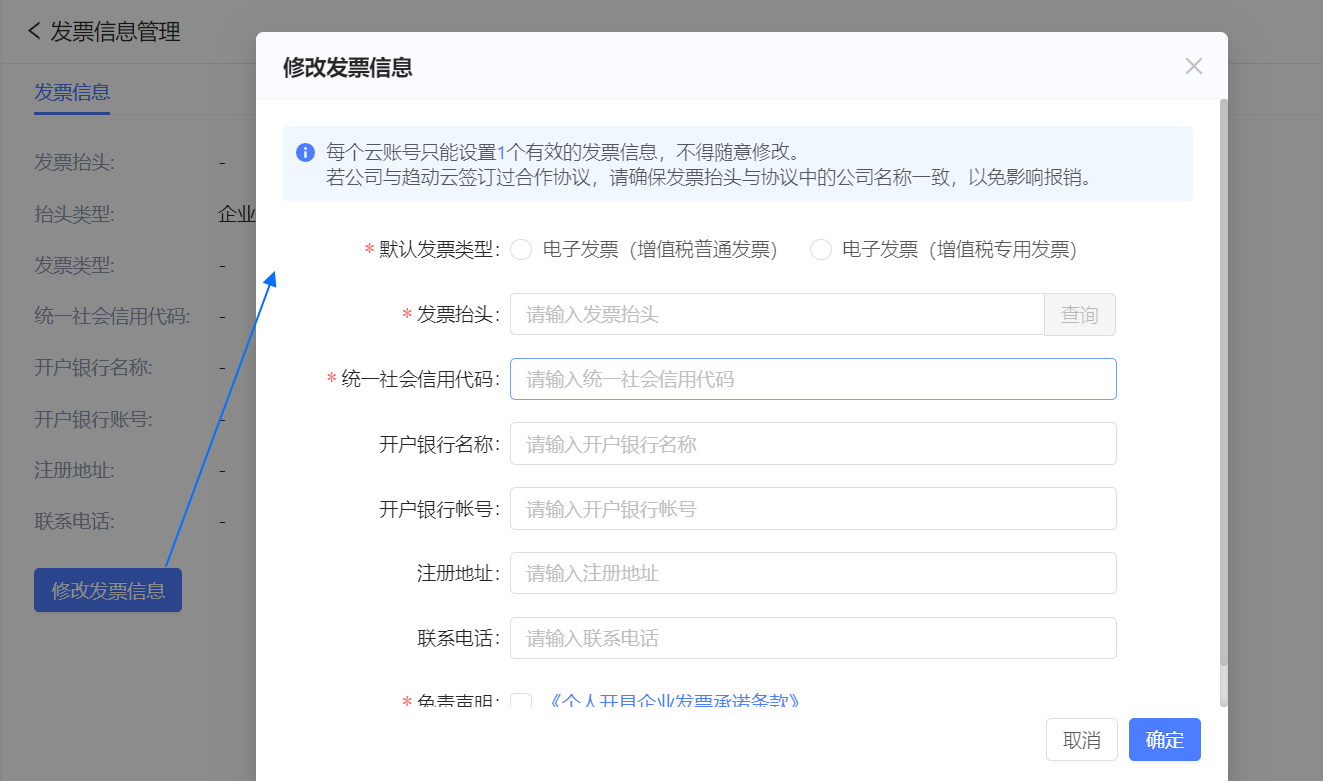Tick the 免责声明 checkbox
Viewport: 1323px width, 781px height.
click(x=521, y=702)
